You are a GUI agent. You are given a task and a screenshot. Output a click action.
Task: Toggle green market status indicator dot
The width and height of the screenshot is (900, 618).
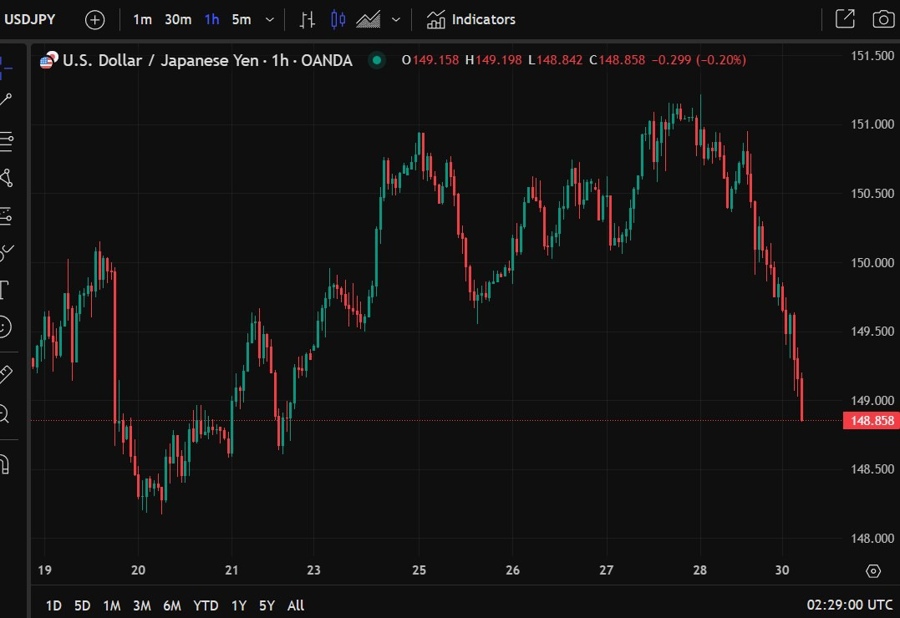click(x=377, y=60)
